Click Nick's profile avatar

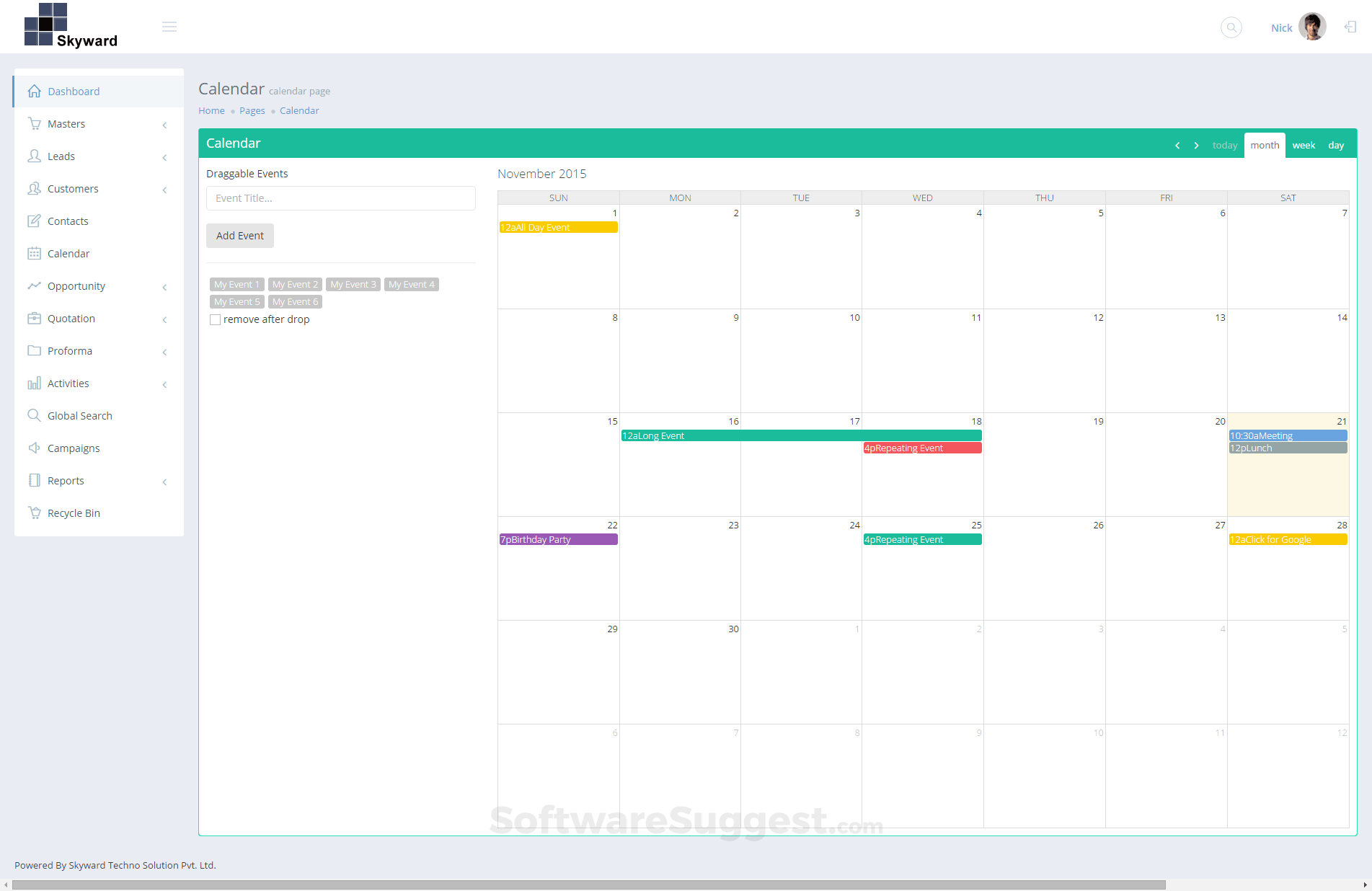(x=1312, y=27)
